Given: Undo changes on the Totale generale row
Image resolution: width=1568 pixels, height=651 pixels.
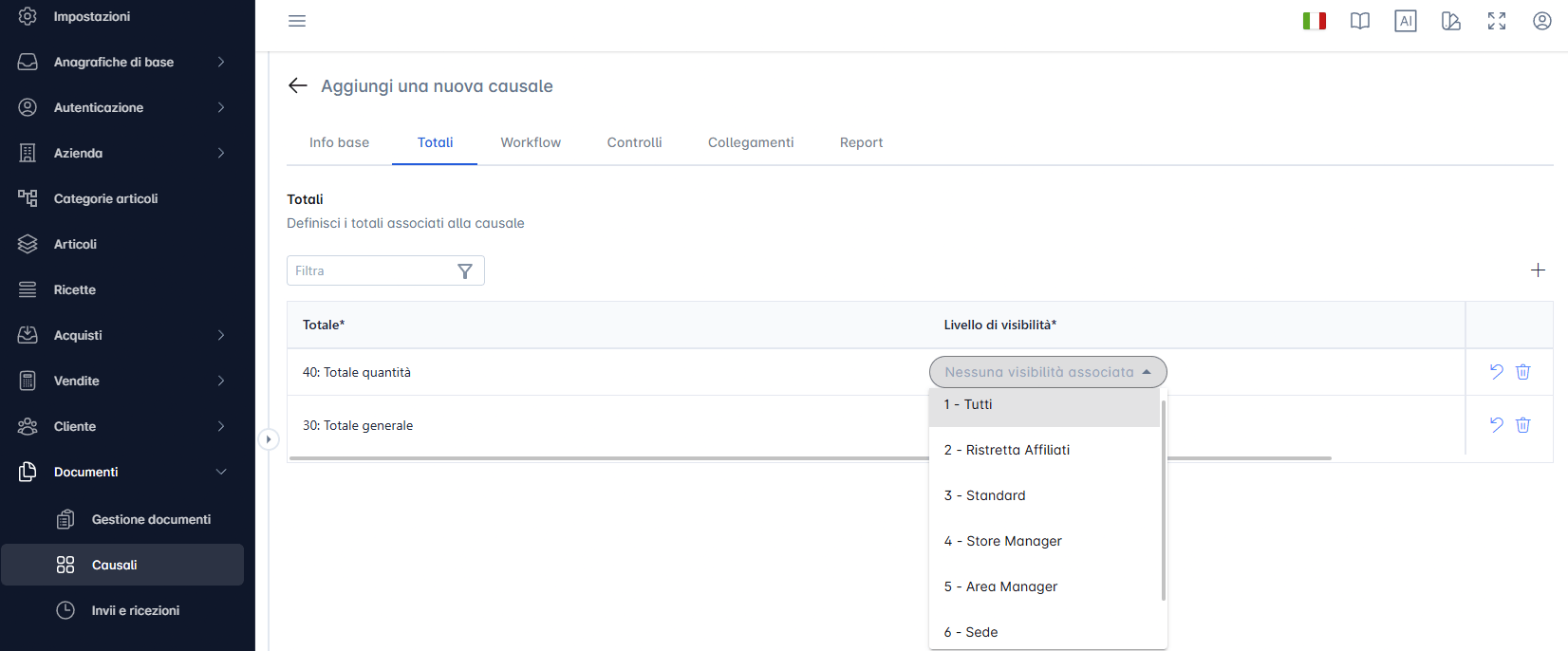Looking at the screenshot, I should pos(1497,425).
